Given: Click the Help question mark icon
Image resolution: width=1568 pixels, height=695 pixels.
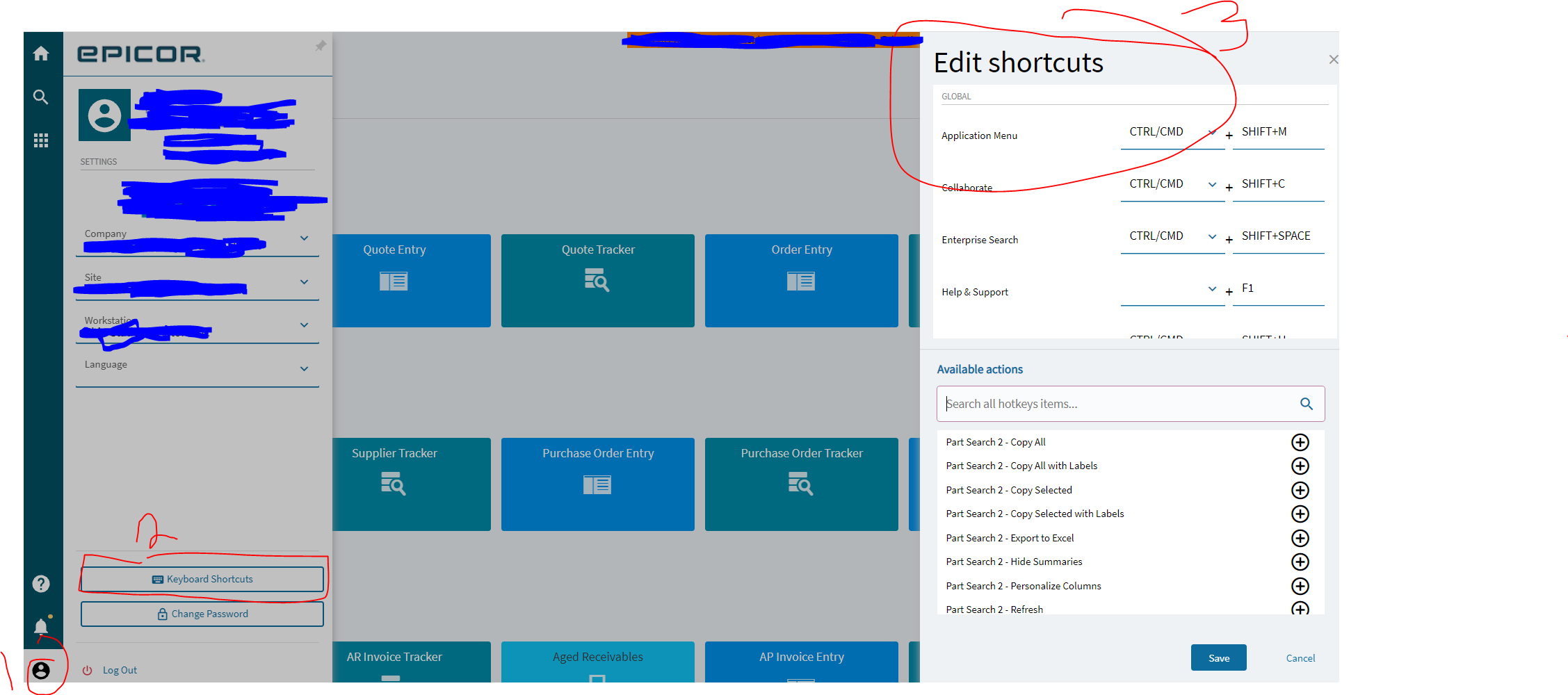Looking at the screenshot, I should tap(41, 584).
